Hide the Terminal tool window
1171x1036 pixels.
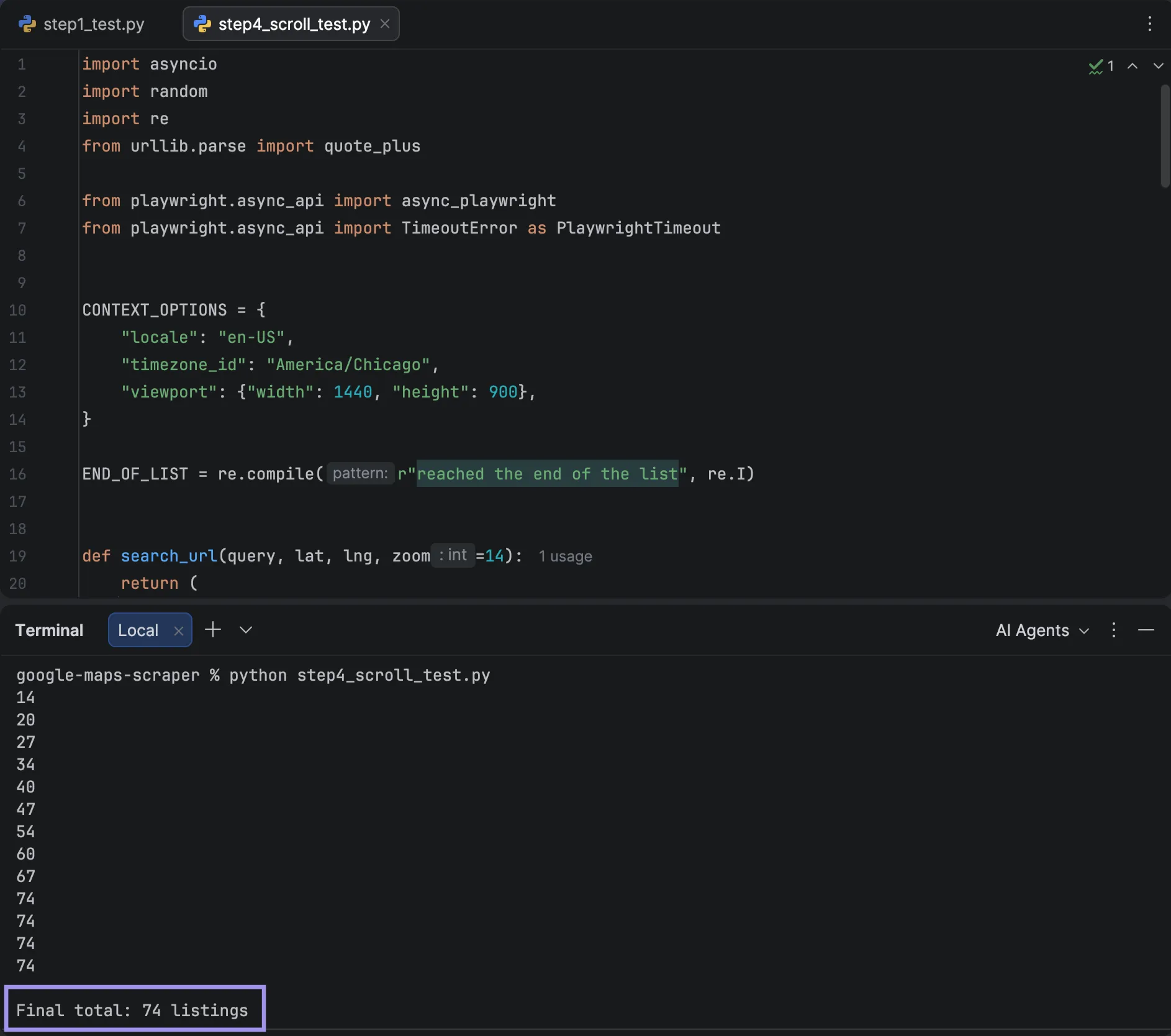point(1146,630)
